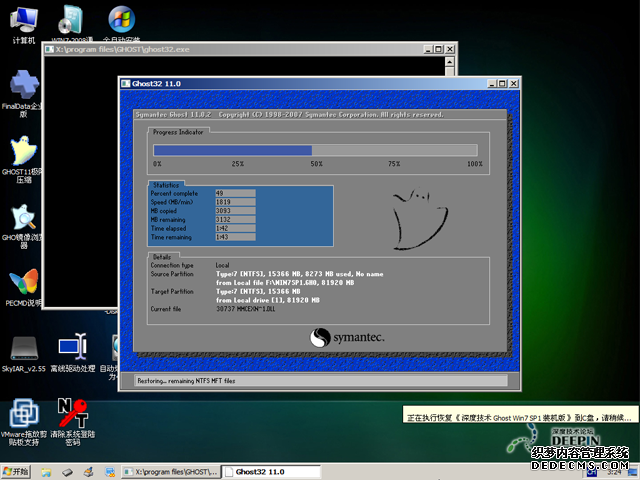Click the MB remaining value 3132

236,220
